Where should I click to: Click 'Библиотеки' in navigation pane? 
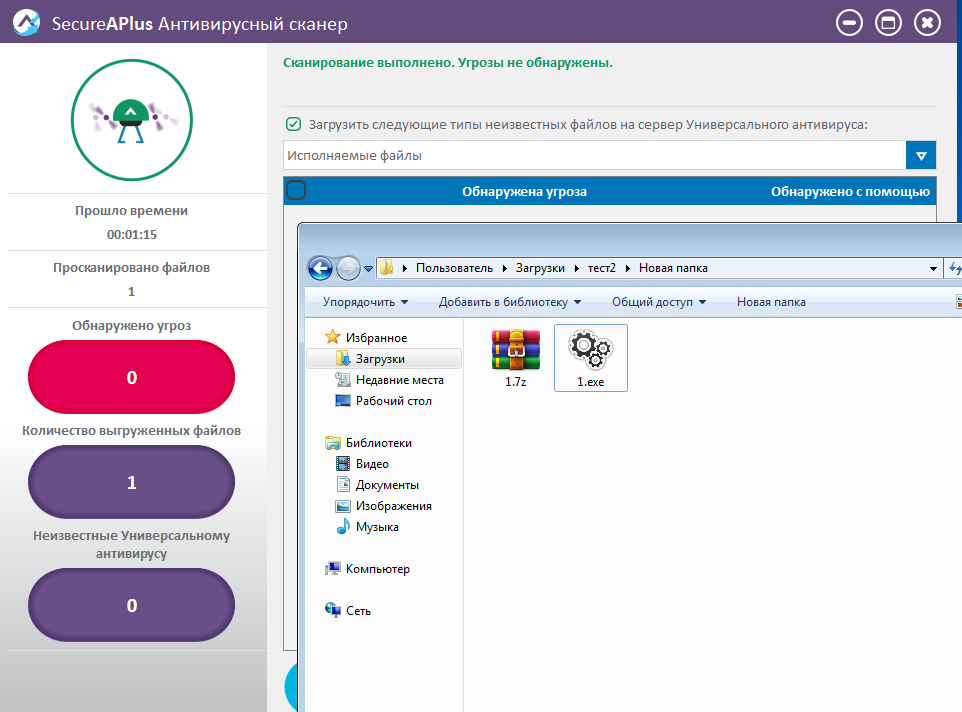[x=379, y=443]
